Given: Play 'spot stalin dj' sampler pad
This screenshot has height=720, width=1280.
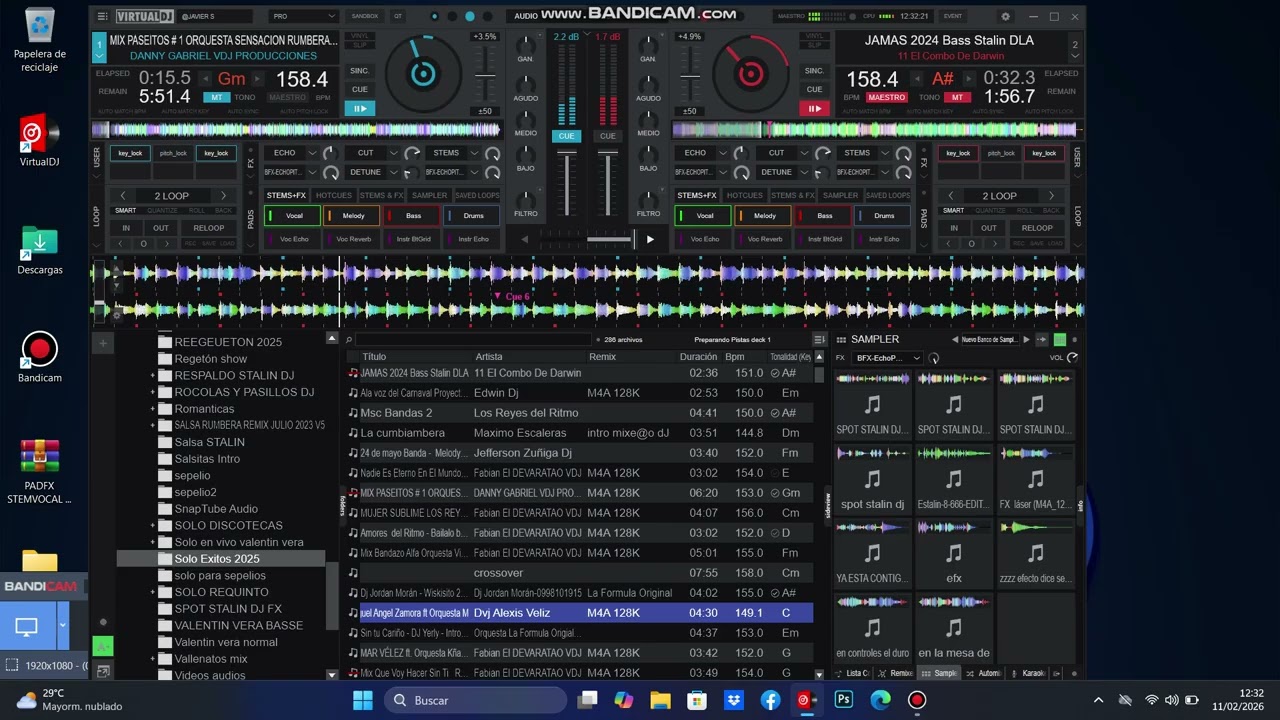Looking at the screenshot, I should 872,480.
